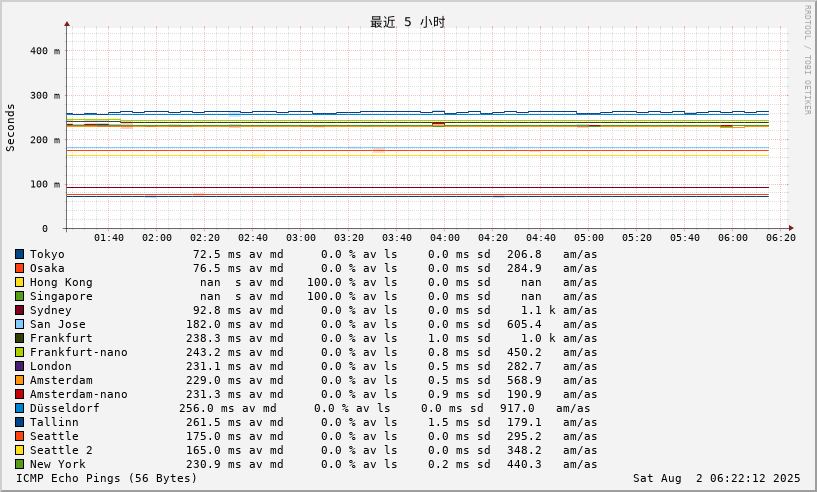
Task: Click the graph title 最近 5 小时
Action: [407, 22]
